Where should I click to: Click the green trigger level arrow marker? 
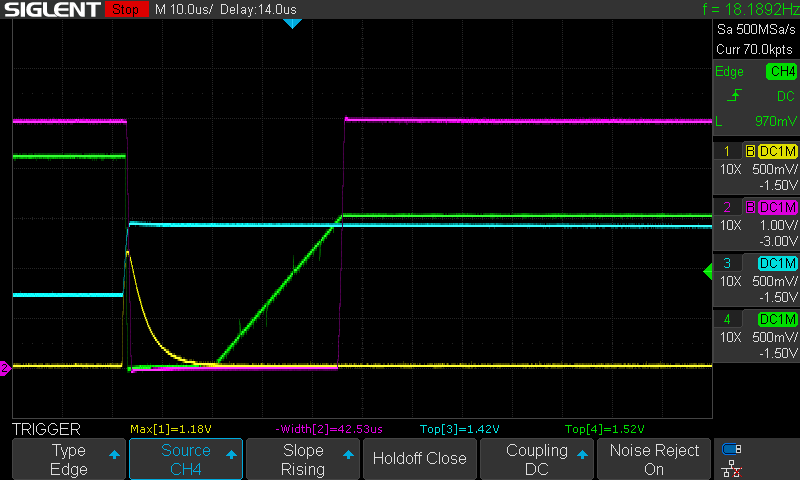click(708, 270)
